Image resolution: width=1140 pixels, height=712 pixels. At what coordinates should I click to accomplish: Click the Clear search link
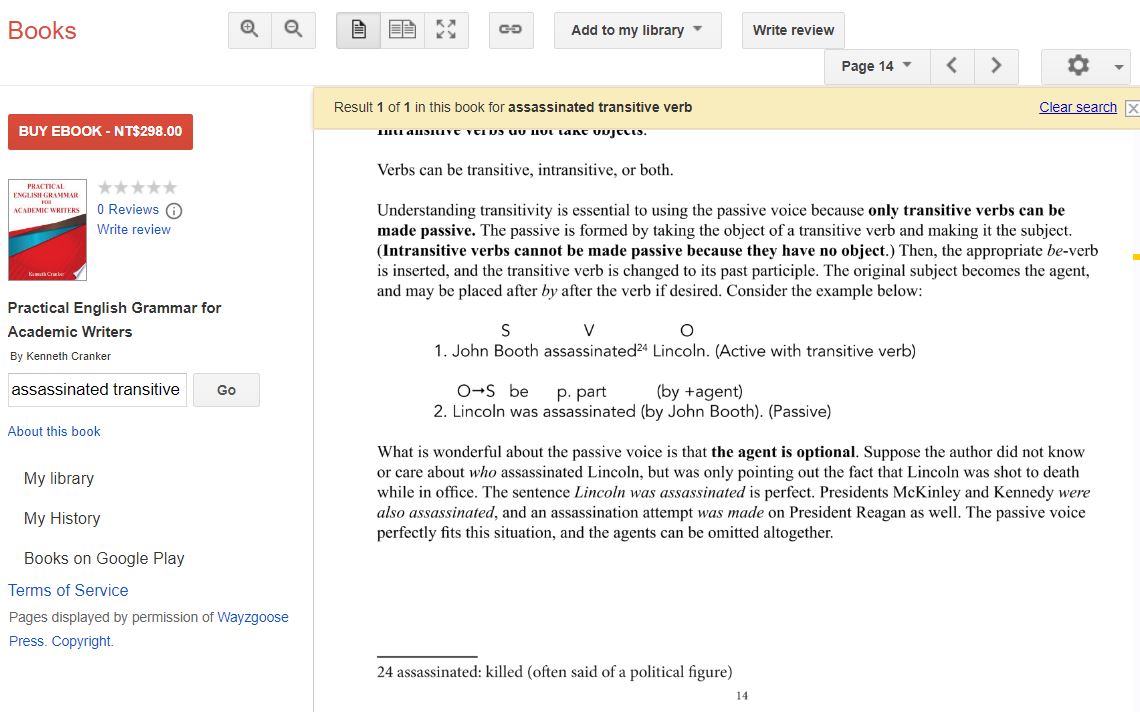(x=1077, y=107)
